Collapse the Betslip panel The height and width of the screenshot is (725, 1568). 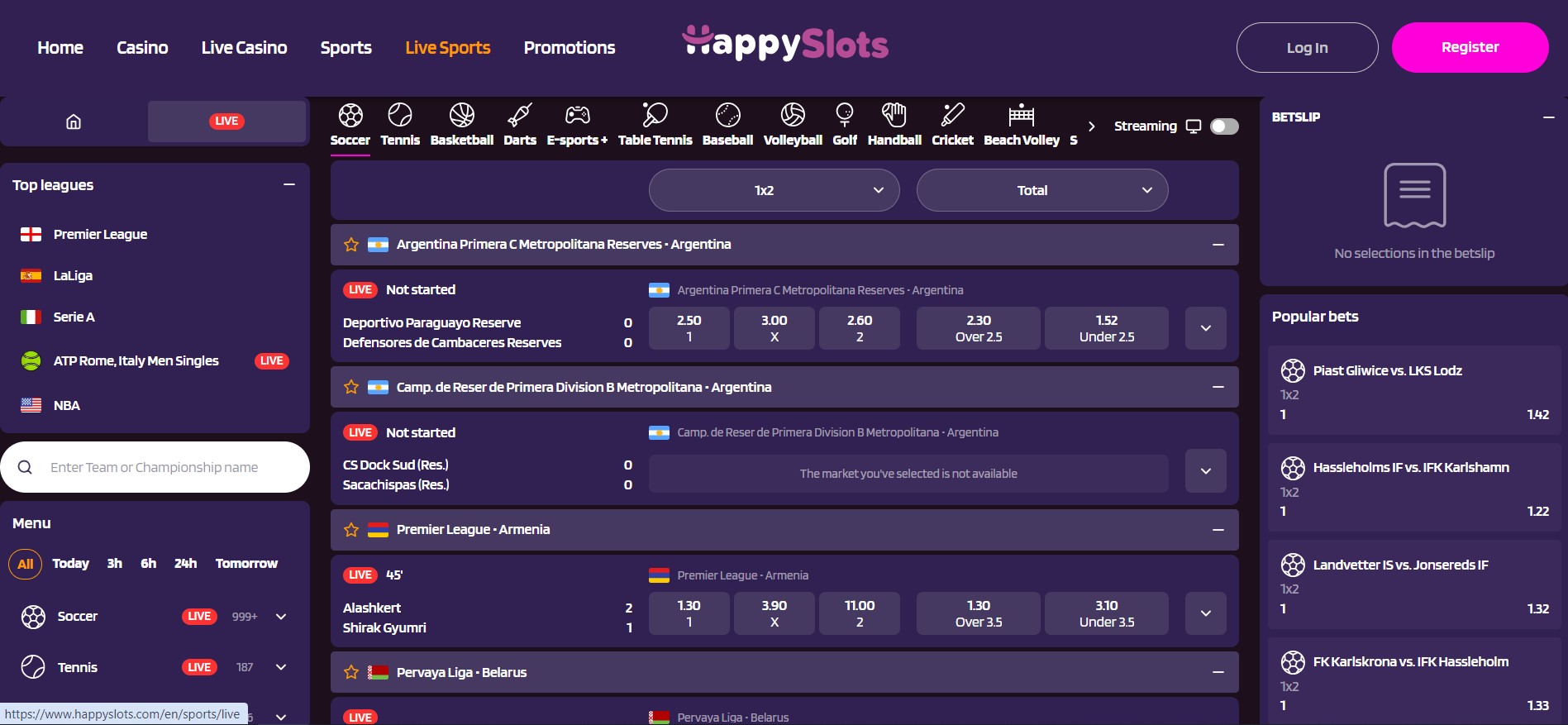(x=1548, y=117)
